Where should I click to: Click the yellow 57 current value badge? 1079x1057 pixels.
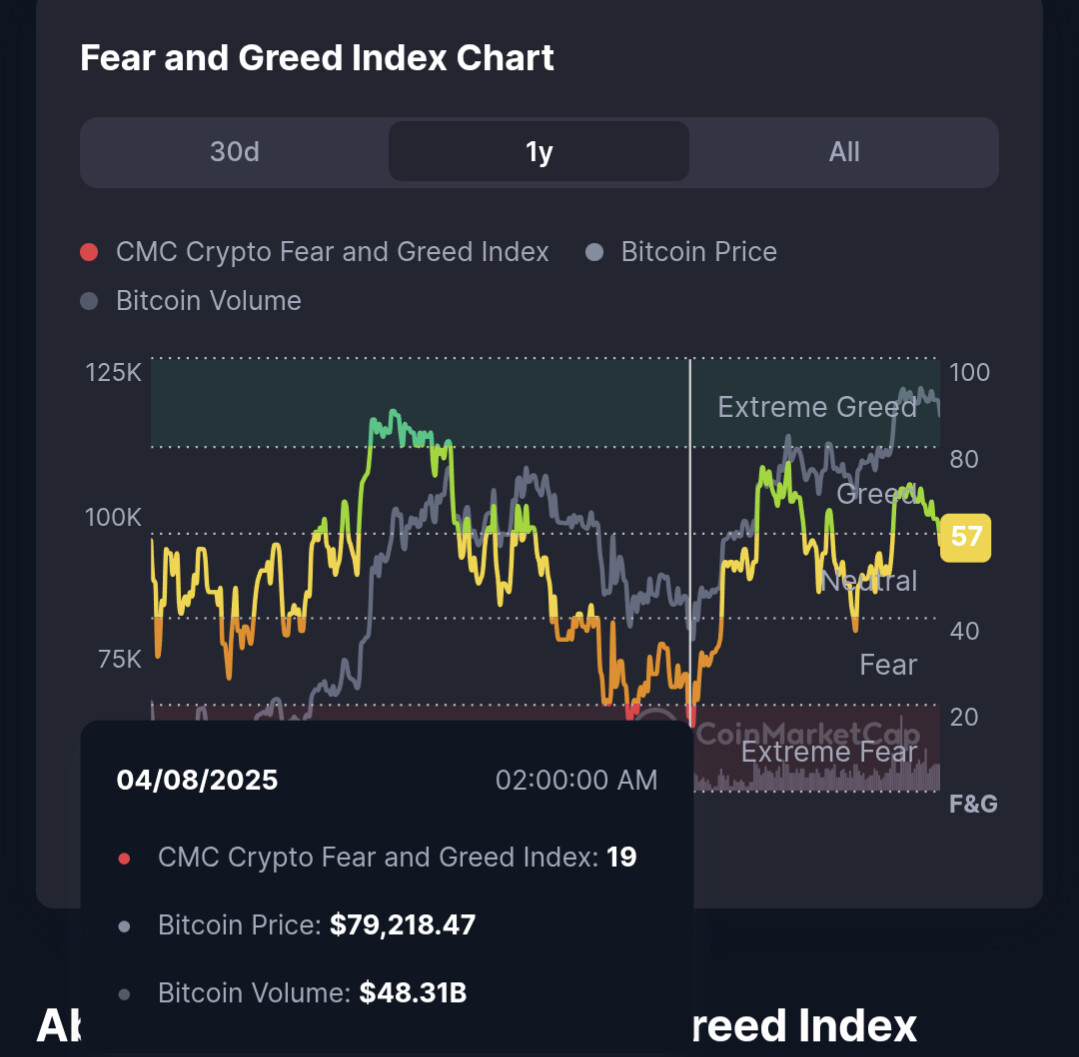[x=965, y=537]
